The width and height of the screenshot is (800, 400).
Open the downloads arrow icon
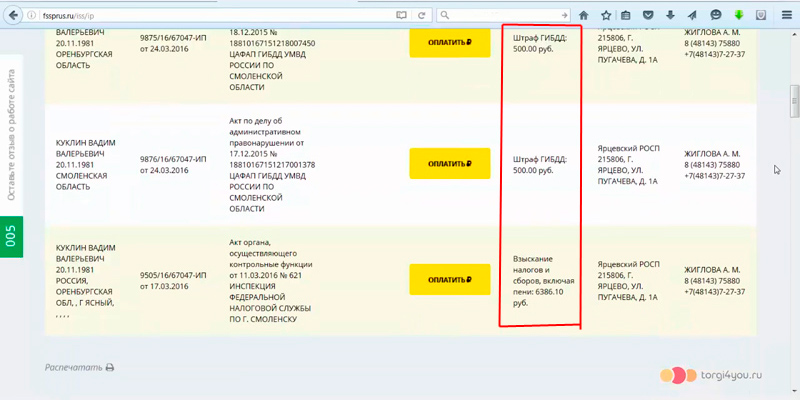coord(670,15)
